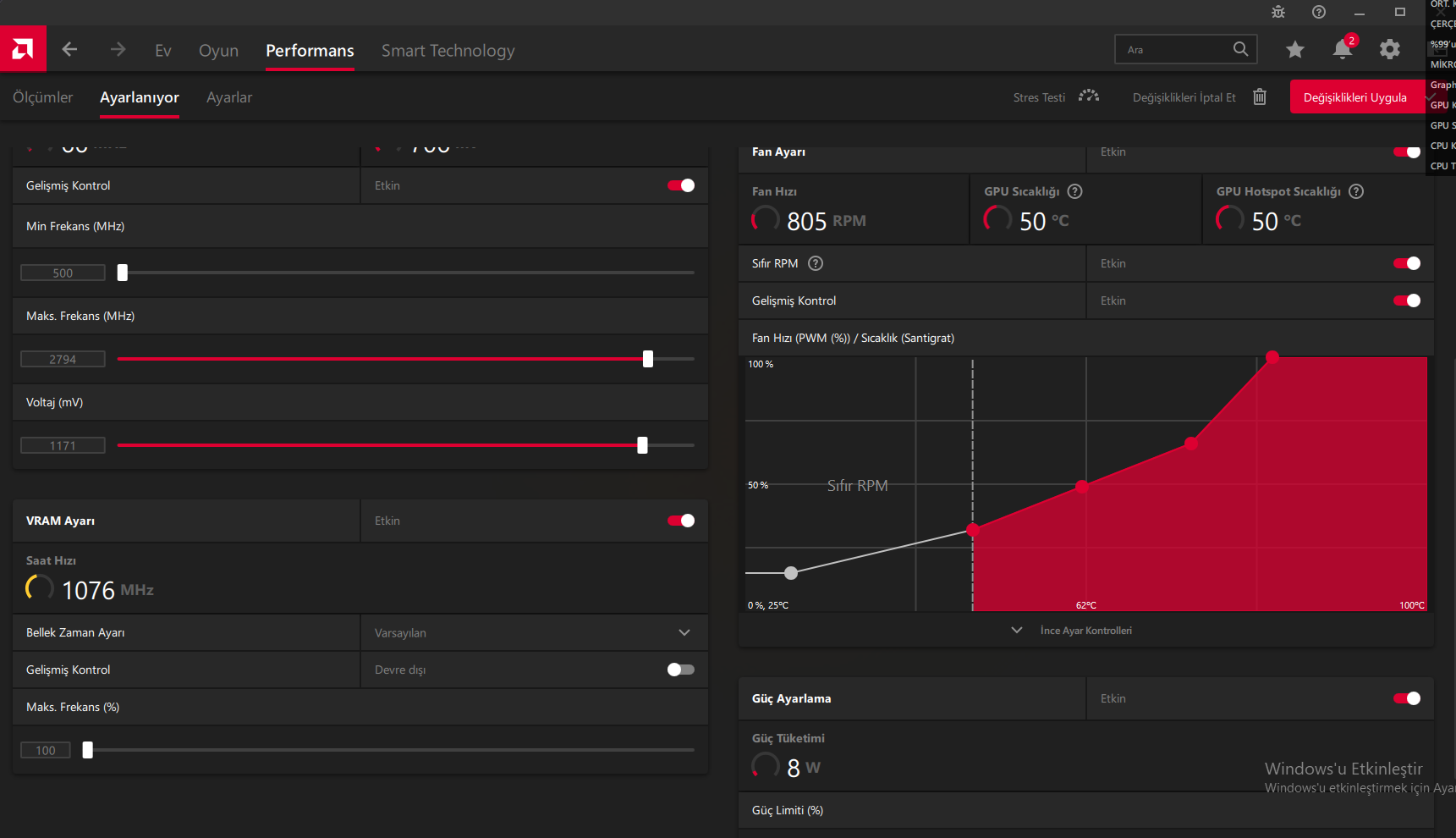Image resolution: width=1456 pixels, height=838 pixels.
Task: Click the 1076 MHz Saat Hızı reading
Action: tap(107, 590)
